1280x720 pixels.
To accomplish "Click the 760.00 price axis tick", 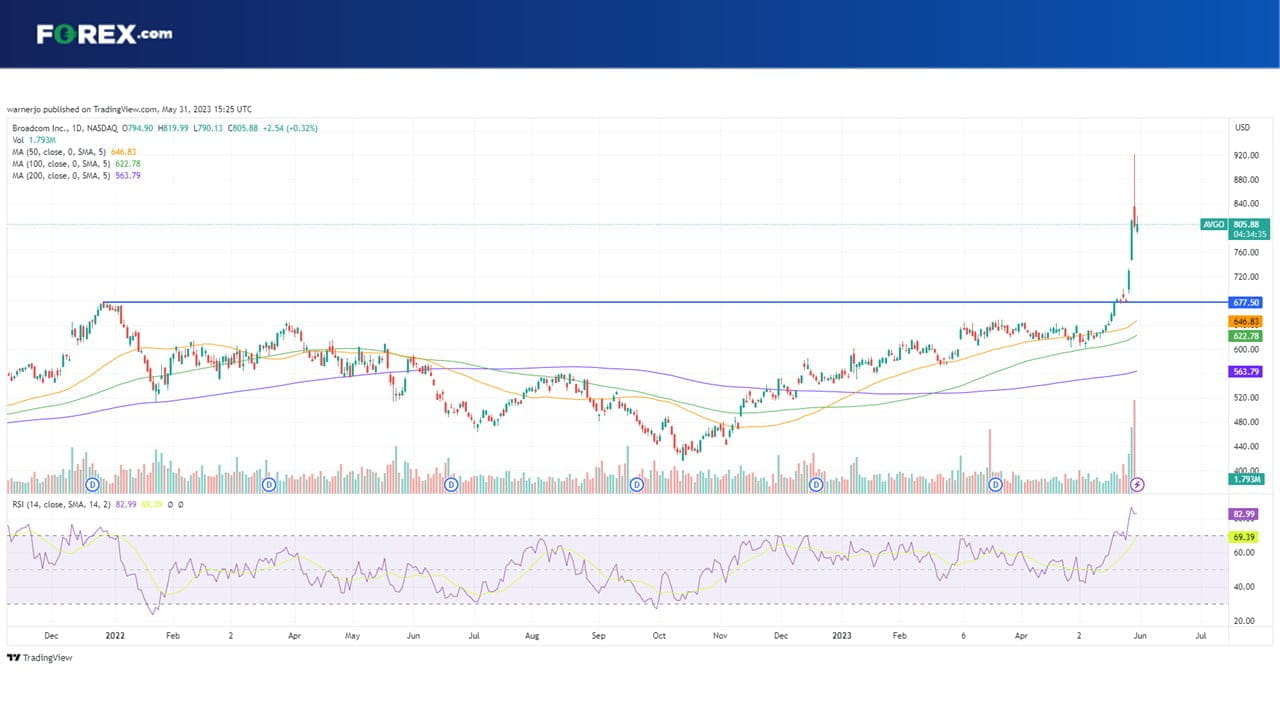I will click(x=1246, y=253).
